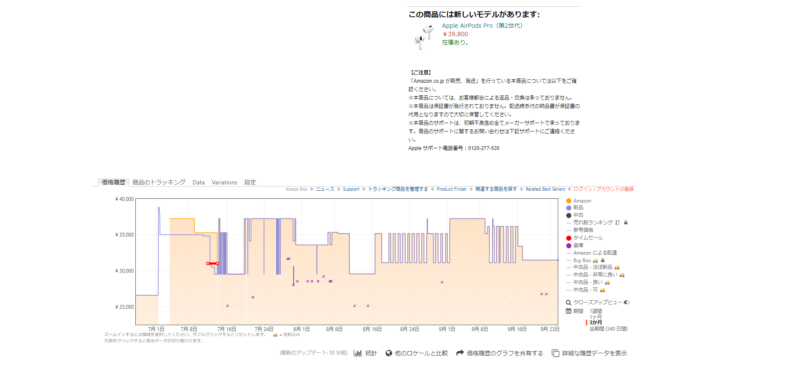Viewport: 800px width, 381px height.
Task: Open the Data tab
Action: (198, 182)
